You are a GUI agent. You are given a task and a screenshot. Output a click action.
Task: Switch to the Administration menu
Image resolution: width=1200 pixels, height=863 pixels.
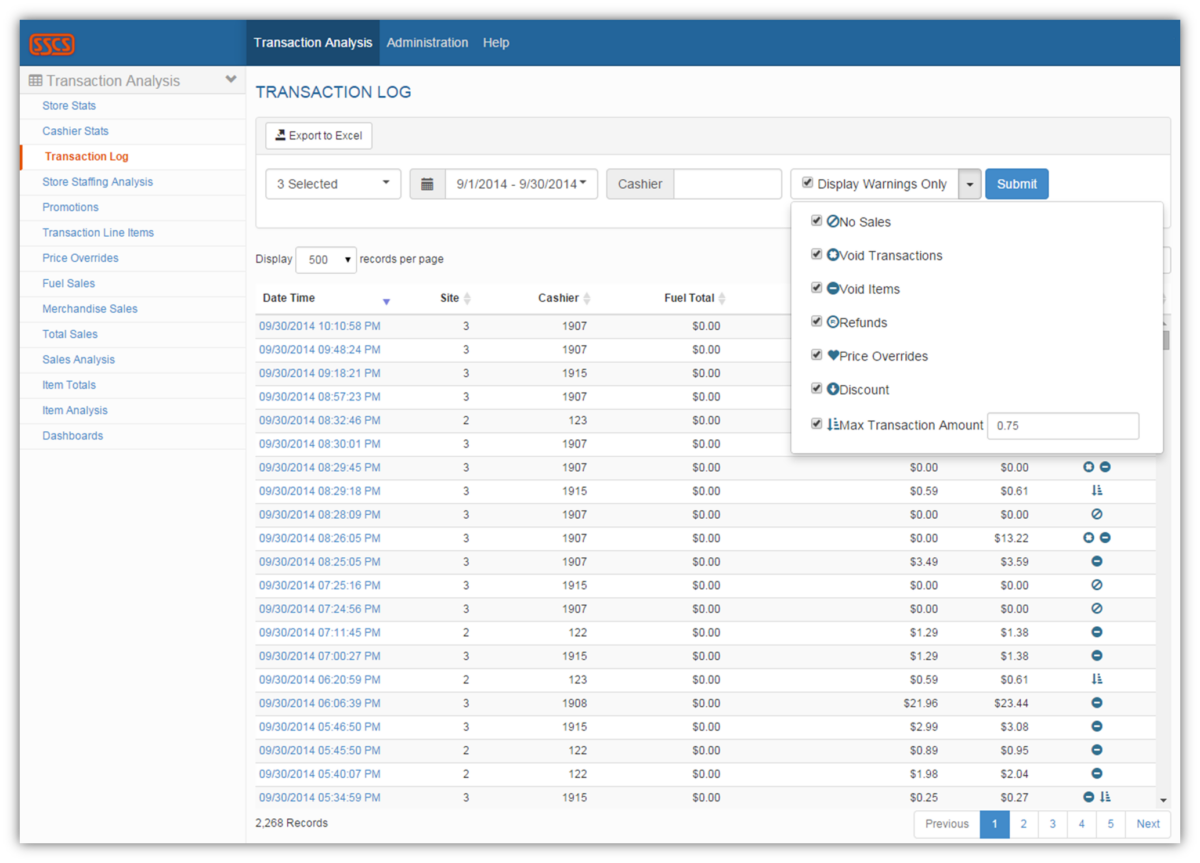click(x=427, y=42)
